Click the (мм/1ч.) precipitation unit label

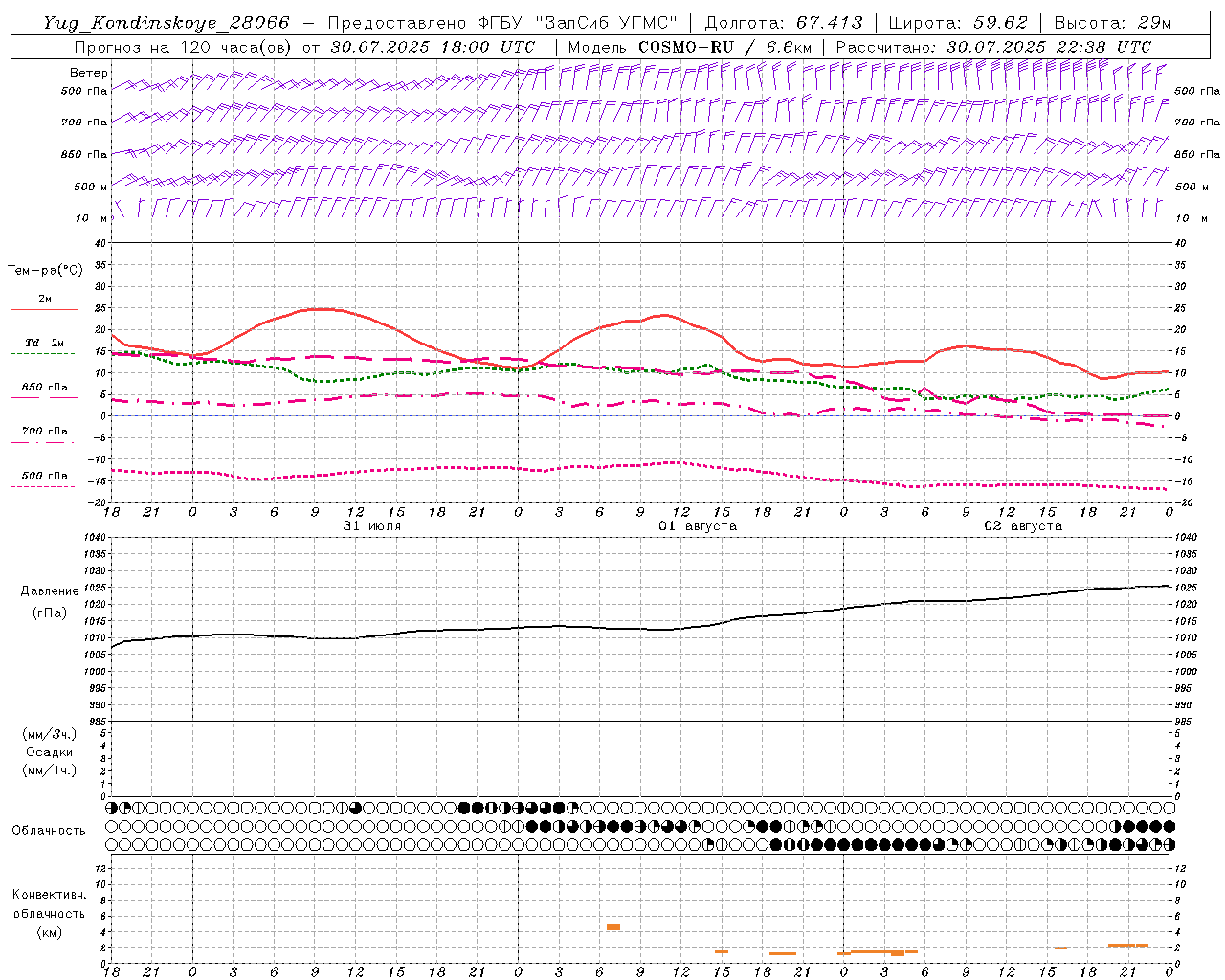[50, 770]
